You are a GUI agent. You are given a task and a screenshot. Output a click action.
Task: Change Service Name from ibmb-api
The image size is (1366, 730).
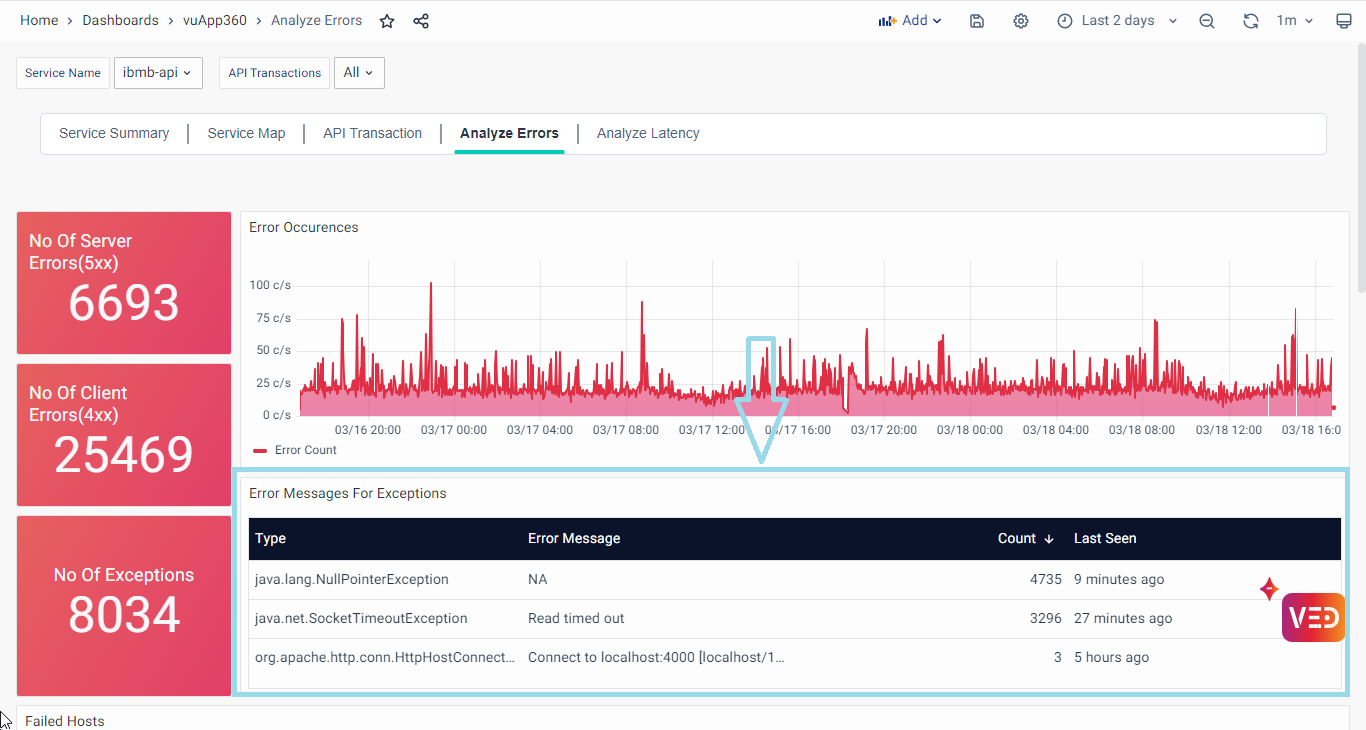pyautogui.click(x=158, y=73)
